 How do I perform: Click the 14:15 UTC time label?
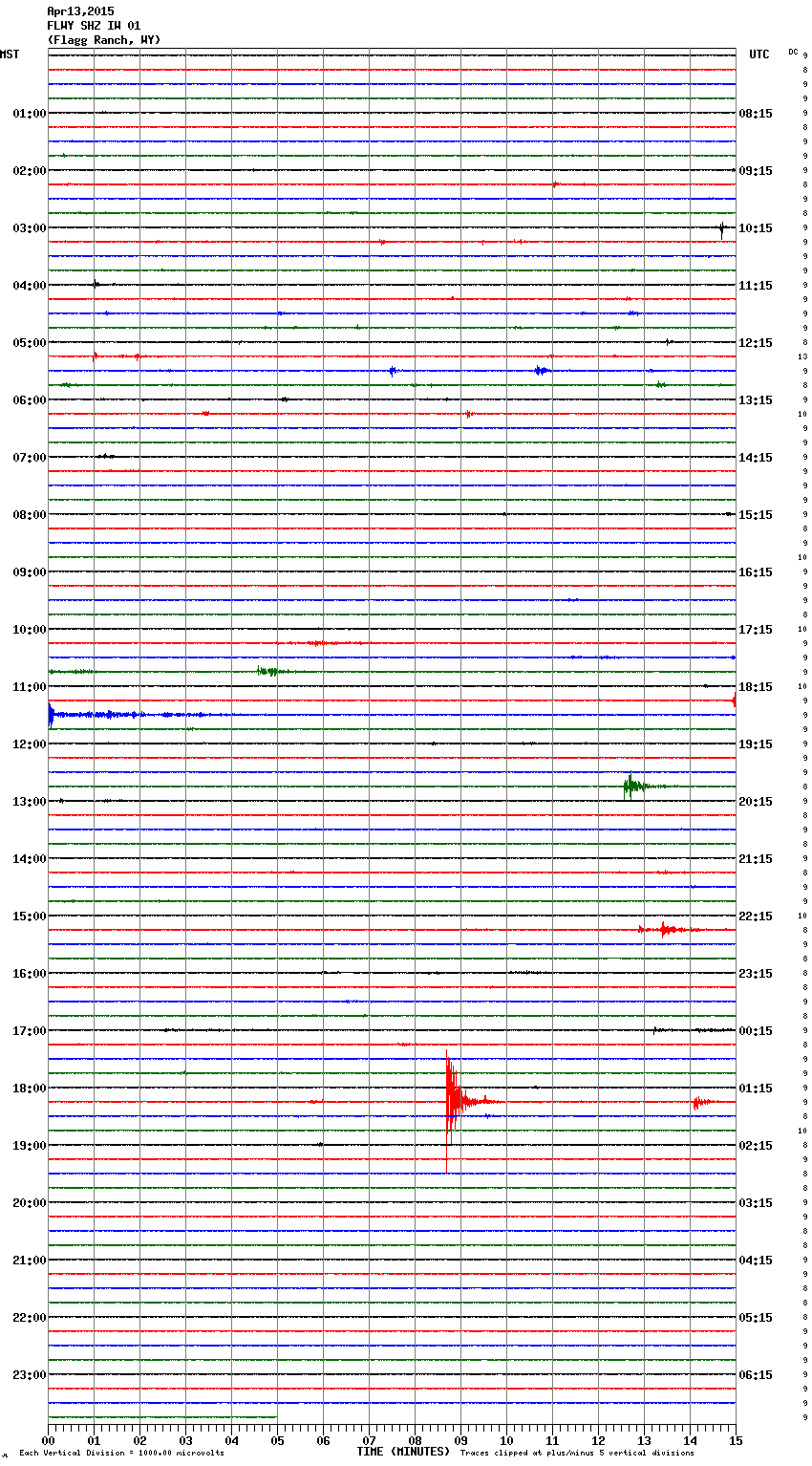click(756, 458)
